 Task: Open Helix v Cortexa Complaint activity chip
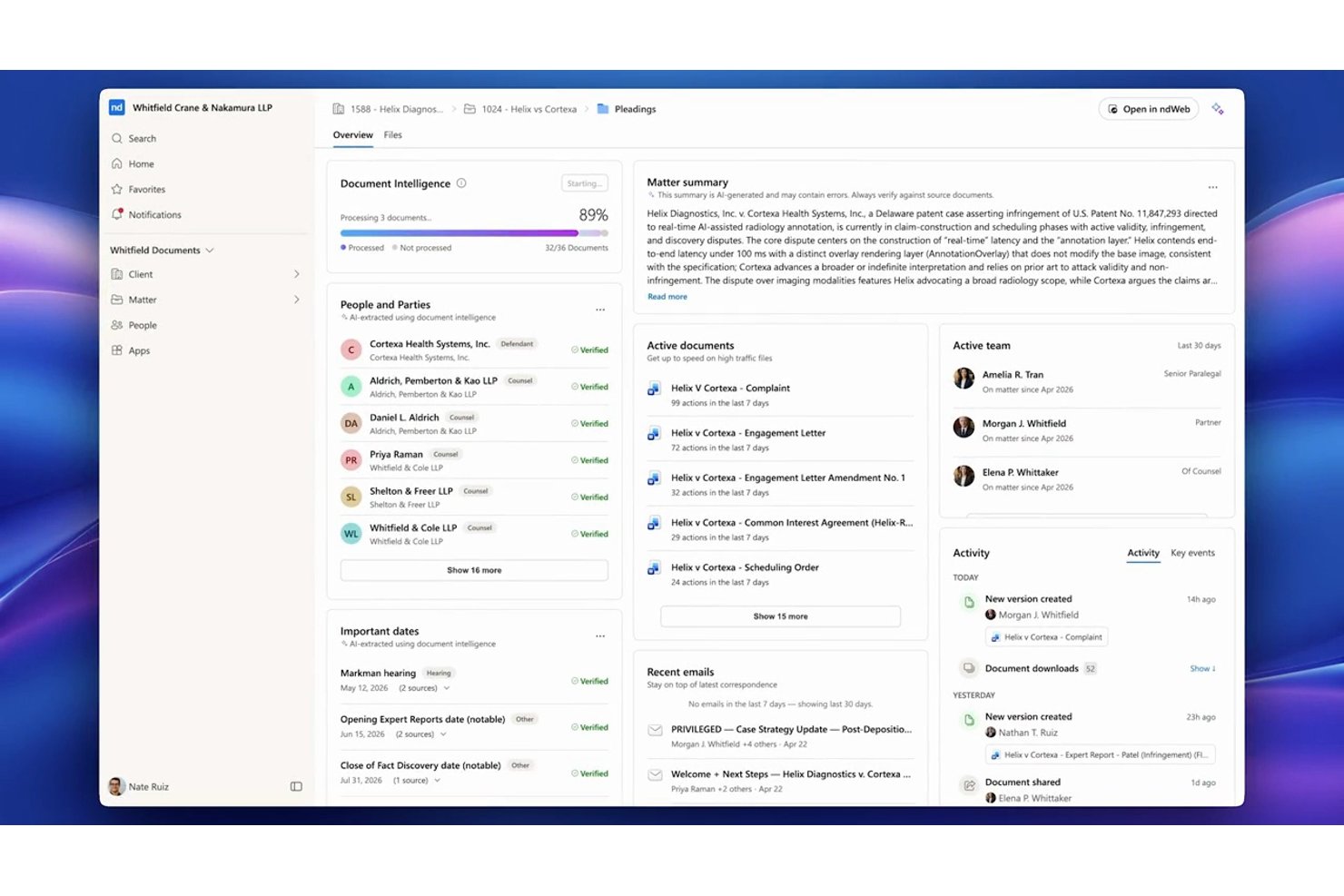click(x=1046, y=637)
